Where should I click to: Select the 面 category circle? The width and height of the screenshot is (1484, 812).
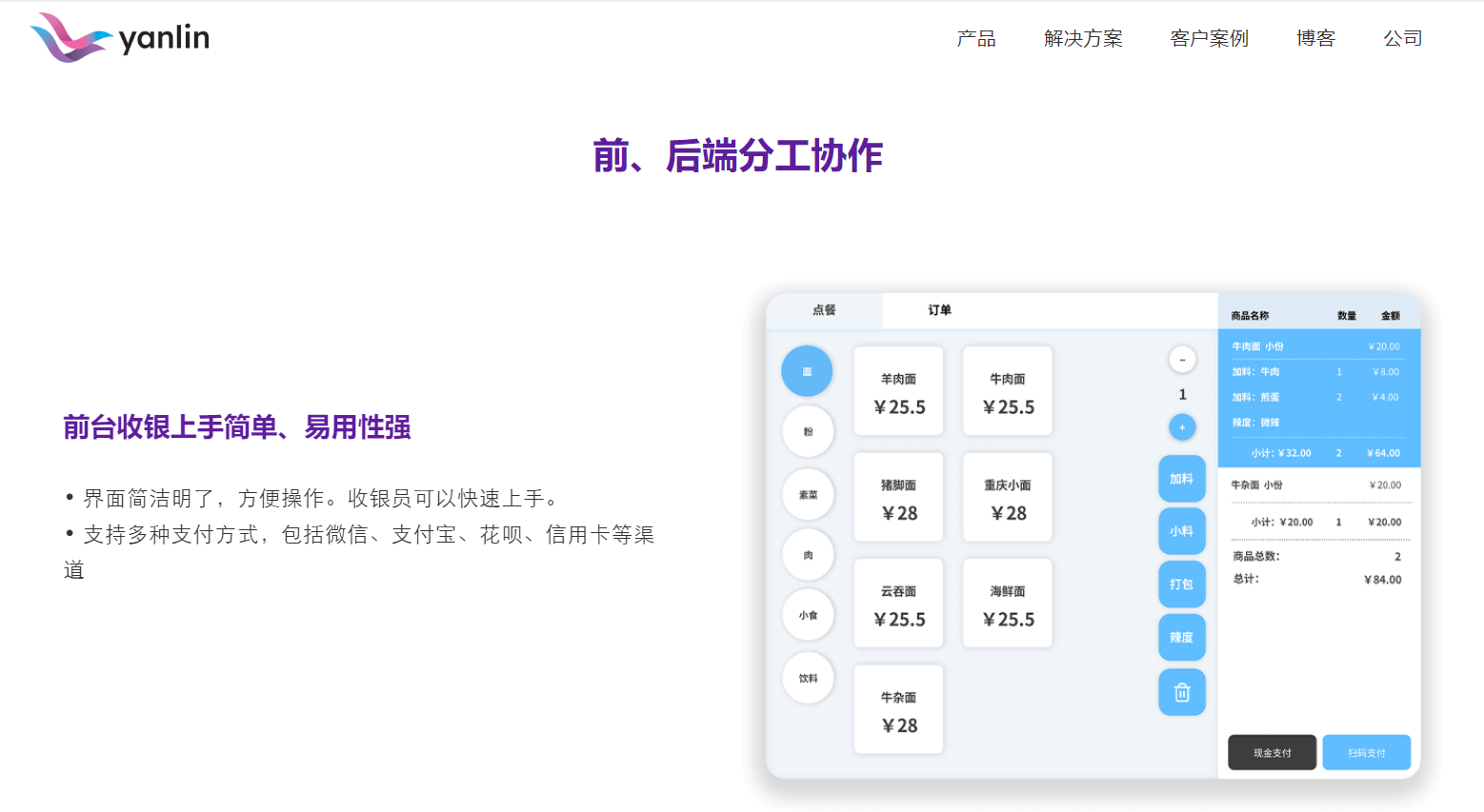point(807,371)
